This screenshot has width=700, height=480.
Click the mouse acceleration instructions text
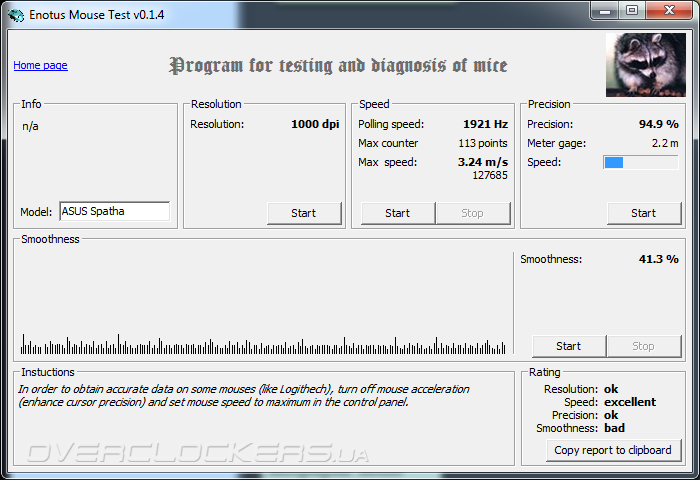[x=244, y=396]
